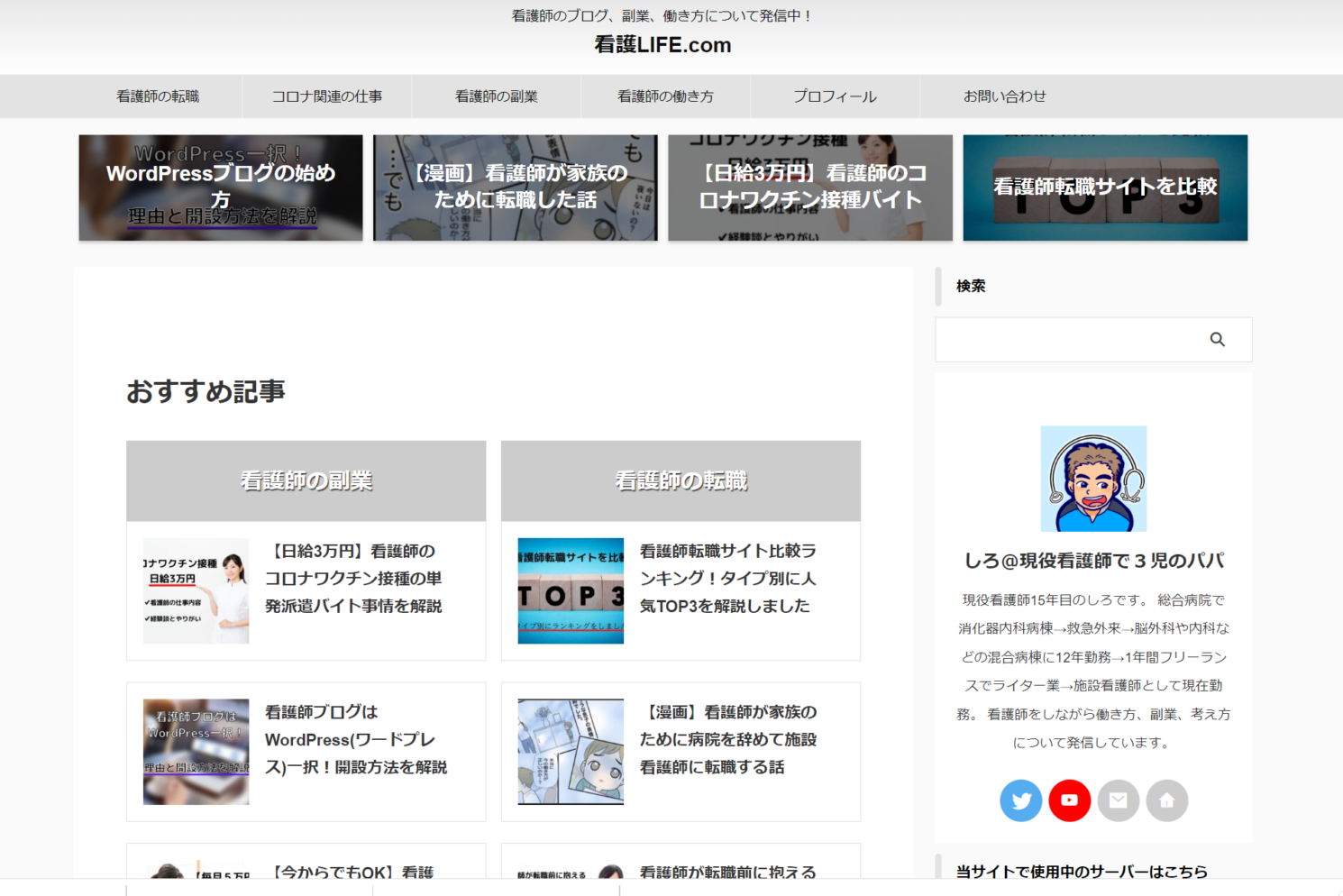This screenshot has height=896, width=1343.
Task: Open the Twitter profile icon
Action: (x=1021, y=800)
